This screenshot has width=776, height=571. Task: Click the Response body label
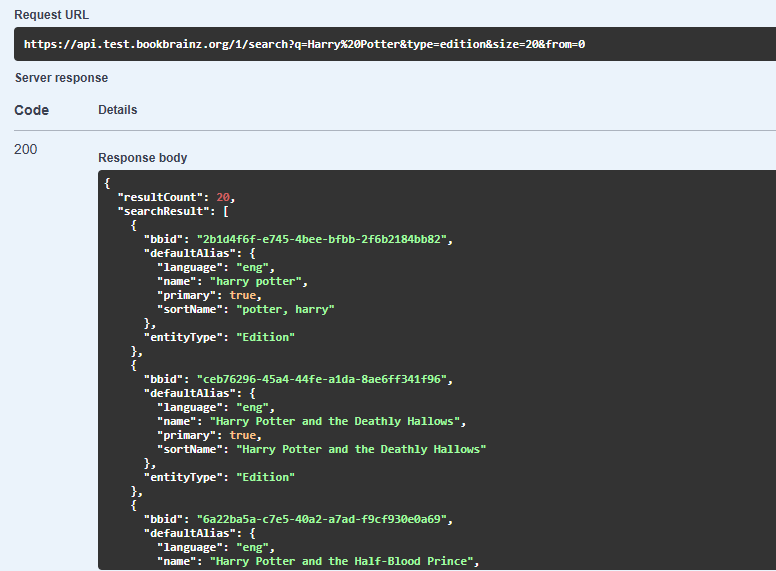coord(142,158)
